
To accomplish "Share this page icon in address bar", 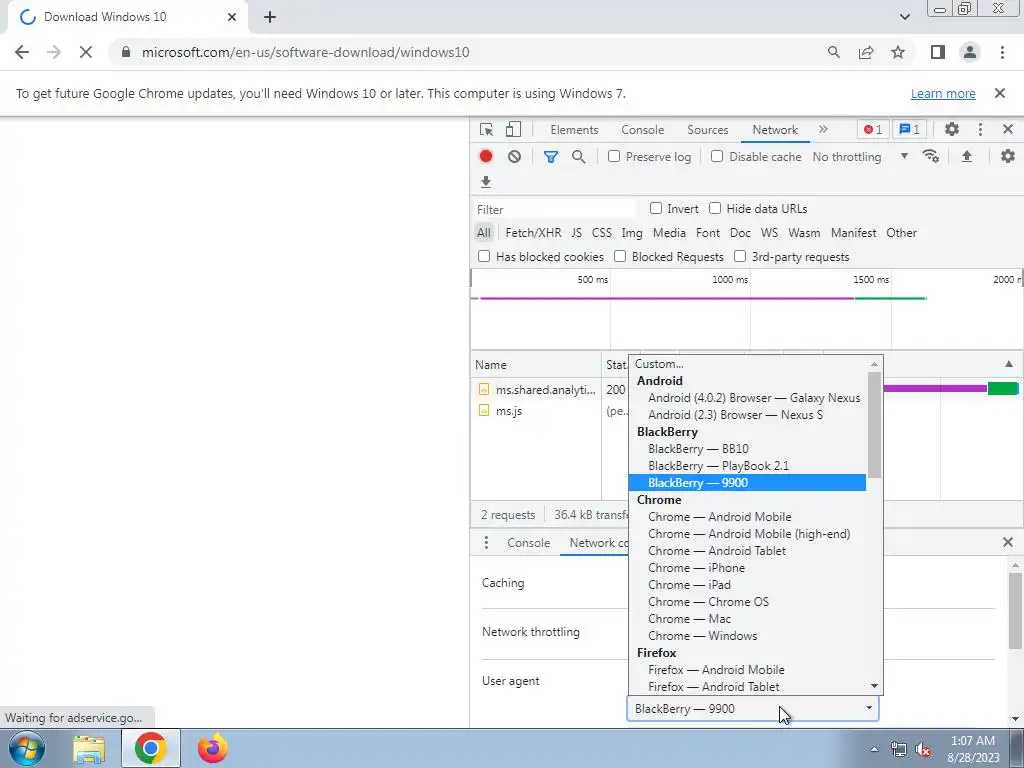I will point(866,52).
